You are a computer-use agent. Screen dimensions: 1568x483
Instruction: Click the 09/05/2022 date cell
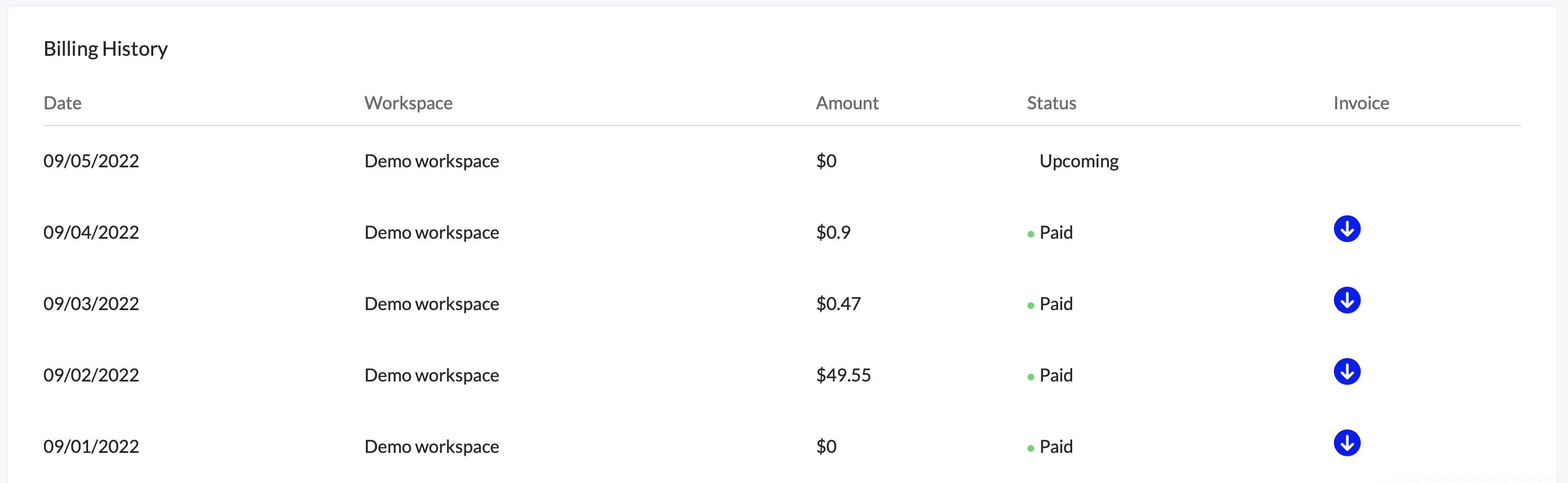coord(91,161)
